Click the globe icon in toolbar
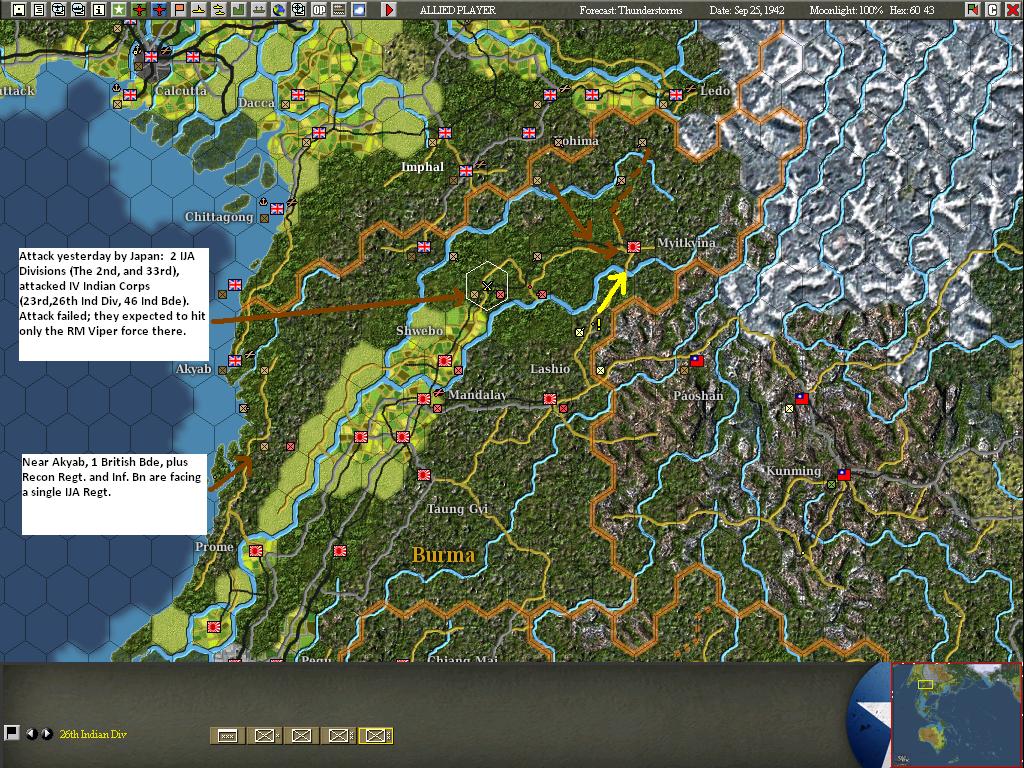This screenshot has height=768, width=1024. pyautogui.click(x=279, y=10)
